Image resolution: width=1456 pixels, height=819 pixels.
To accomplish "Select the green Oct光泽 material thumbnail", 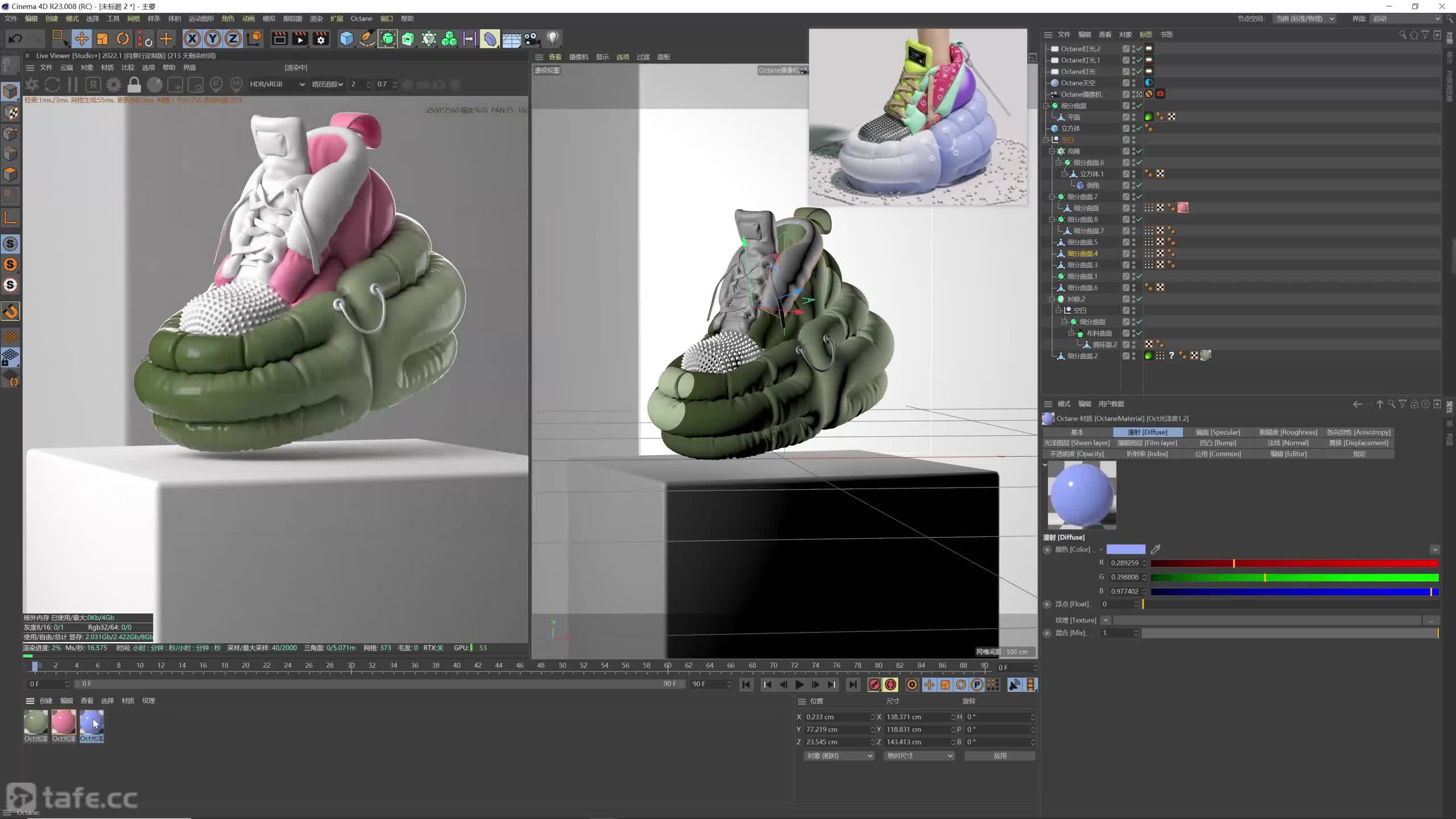I will tap(36, 722).
